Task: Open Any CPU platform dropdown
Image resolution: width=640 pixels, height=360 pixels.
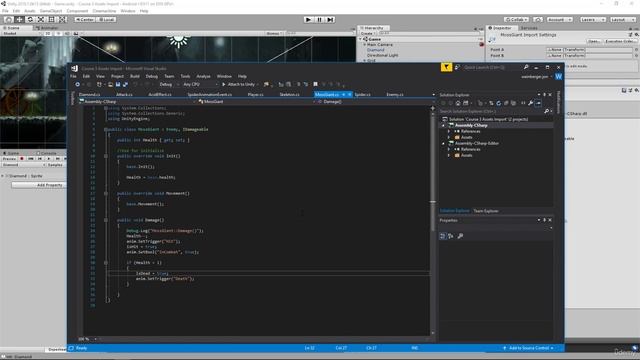Action: click(x=200, y=84)
